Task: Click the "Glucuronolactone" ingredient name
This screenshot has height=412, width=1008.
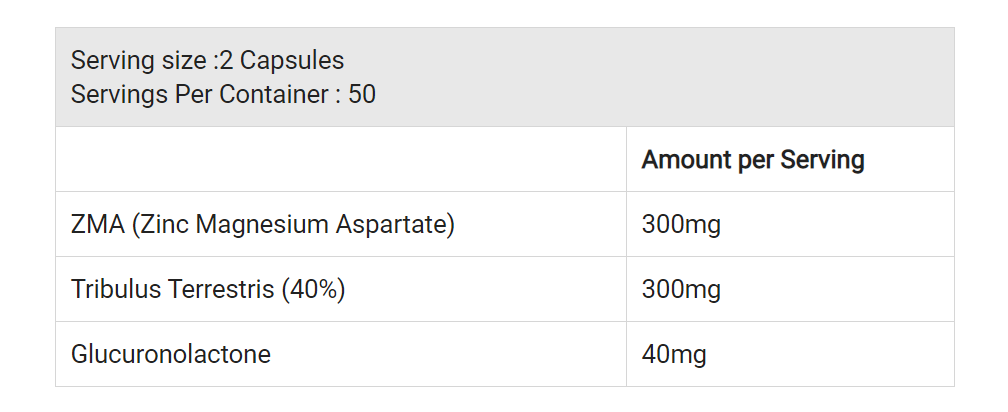Action: pos(171,354)
